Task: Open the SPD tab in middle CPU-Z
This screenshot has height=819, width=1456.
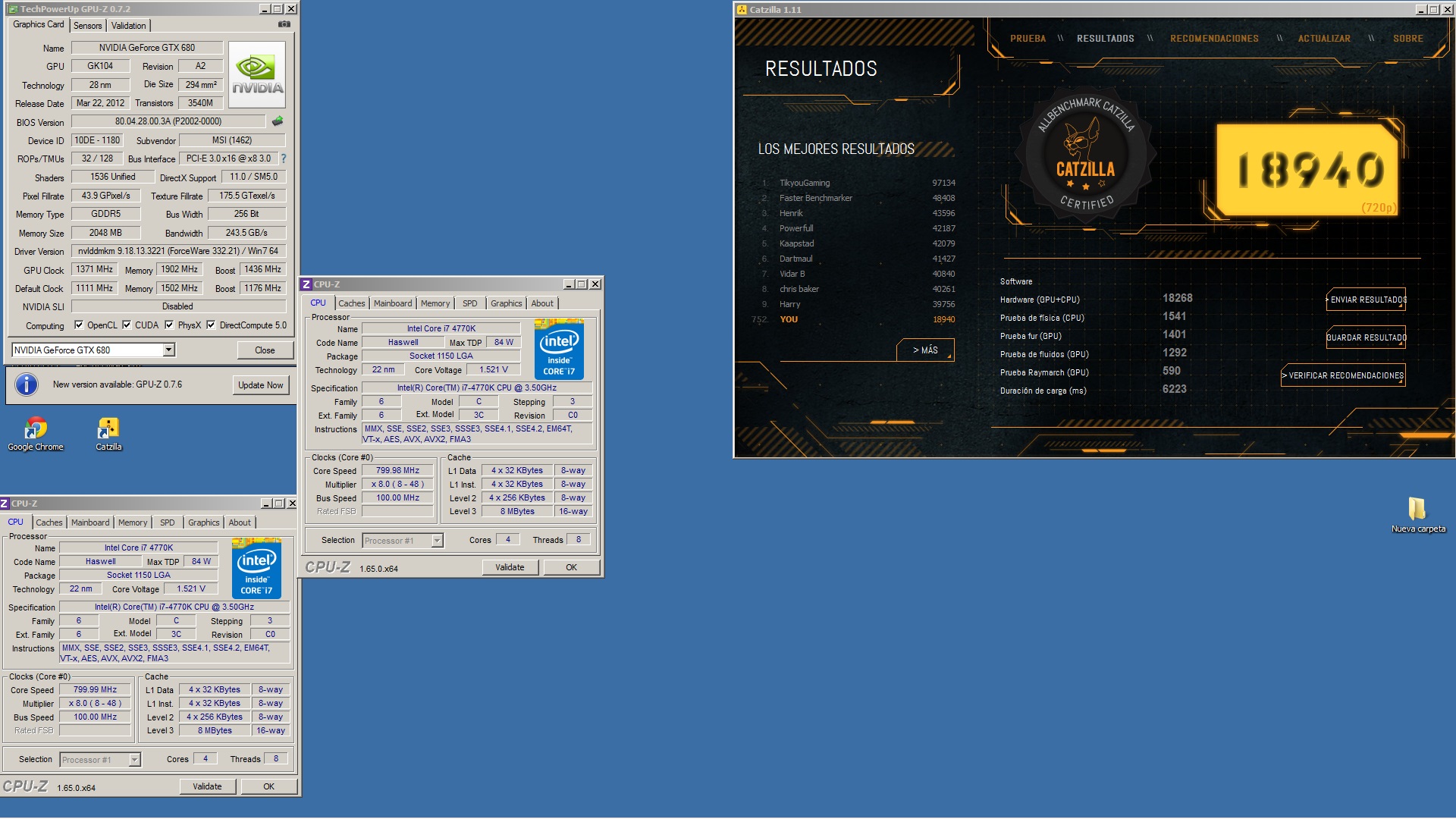Action: coord(470,303)
